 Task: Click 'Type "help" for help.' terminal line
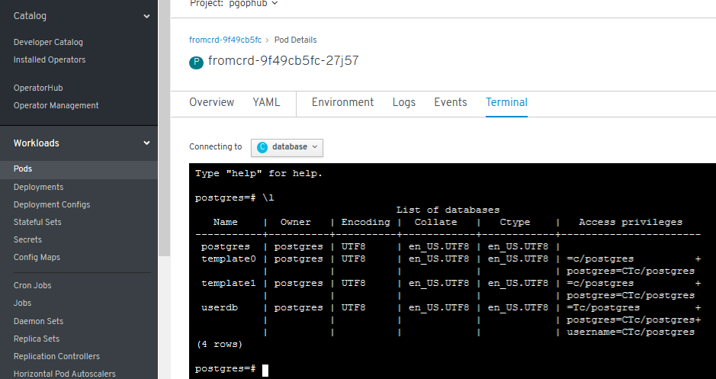[x=259, y=174]
